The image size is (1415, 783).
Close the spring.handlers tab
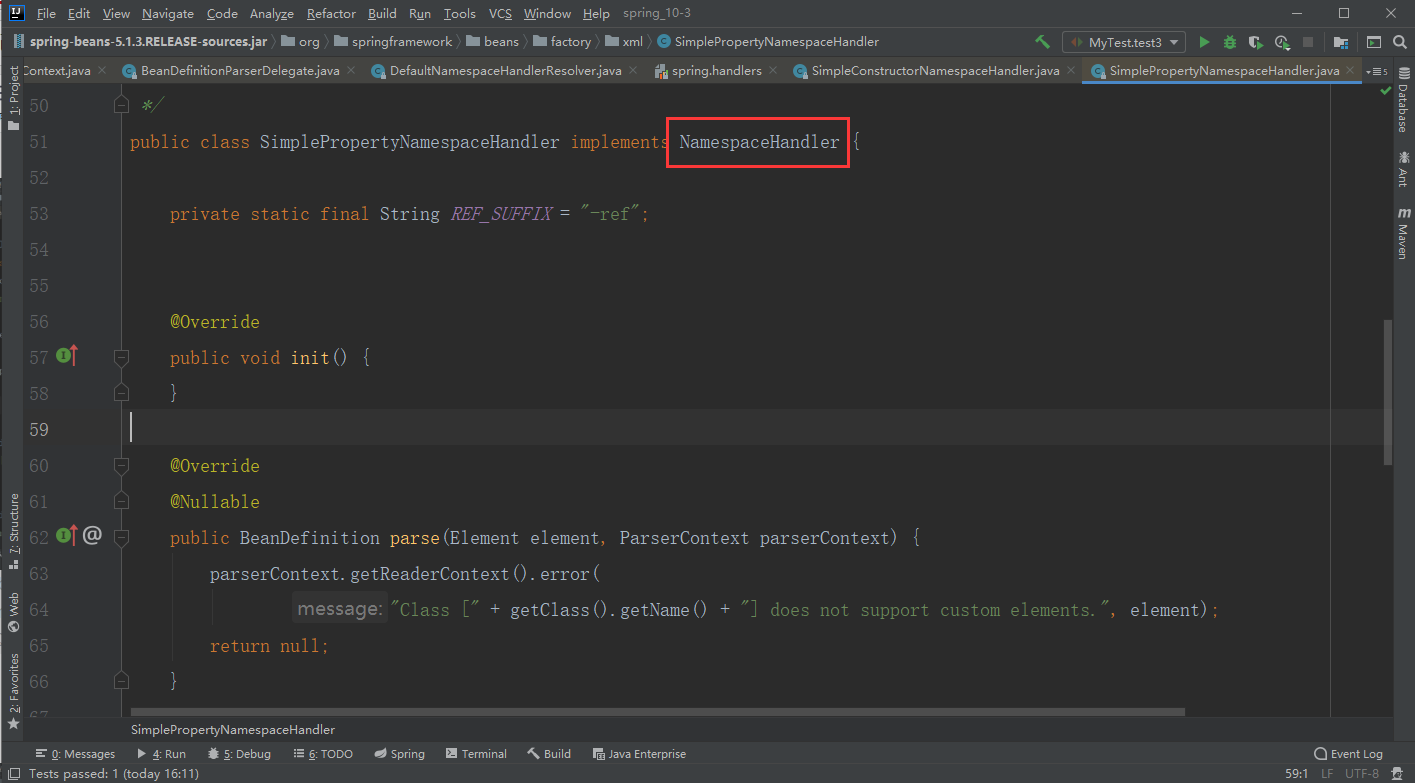pos(773,71)
